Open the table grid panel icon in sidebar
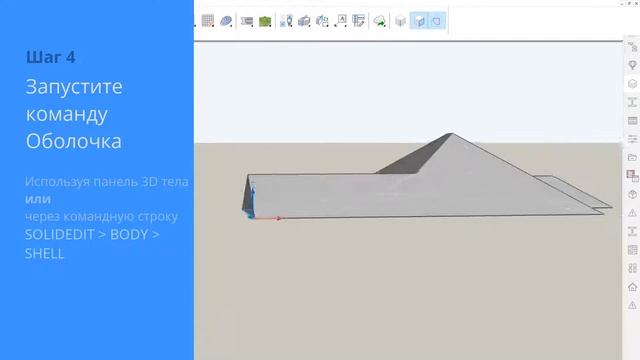Screen dimensions: 640x360 tap(632, 250)
